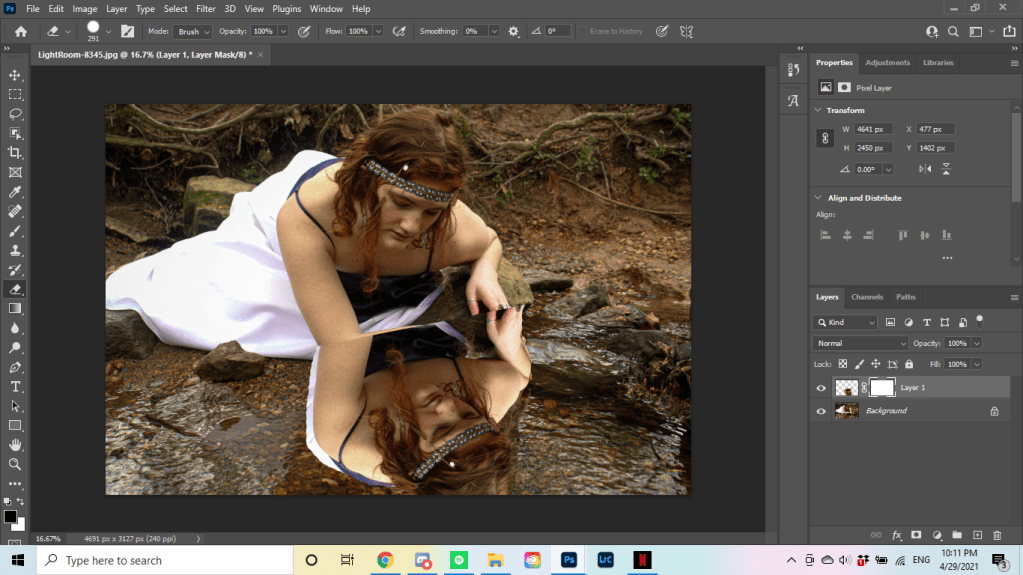Select the Layer 1 mask thumbnail
This screenshot has width=1023, height=575.
[882, 388]
